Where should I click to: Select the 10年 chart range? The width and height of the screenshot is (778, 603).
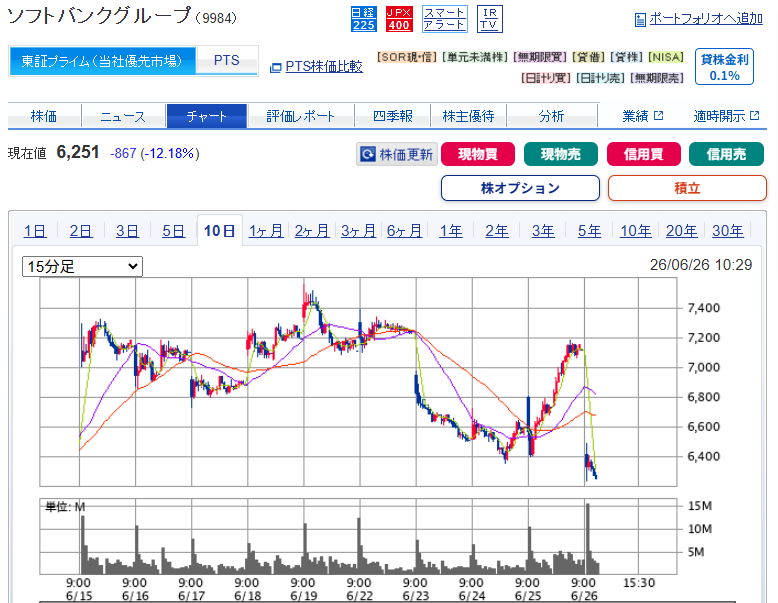(x=636, y=231)
